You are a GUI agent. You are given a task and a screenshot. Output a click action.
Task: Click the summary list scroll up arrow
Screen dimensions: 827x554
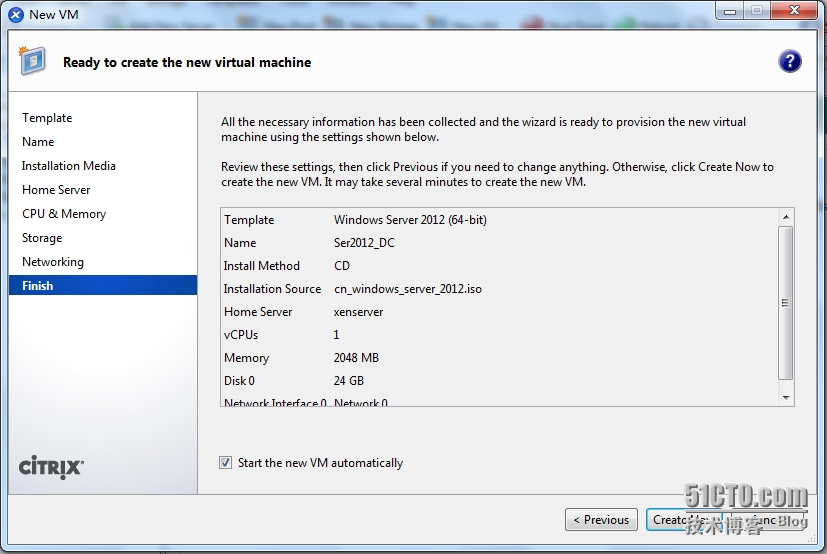(786, 217)
